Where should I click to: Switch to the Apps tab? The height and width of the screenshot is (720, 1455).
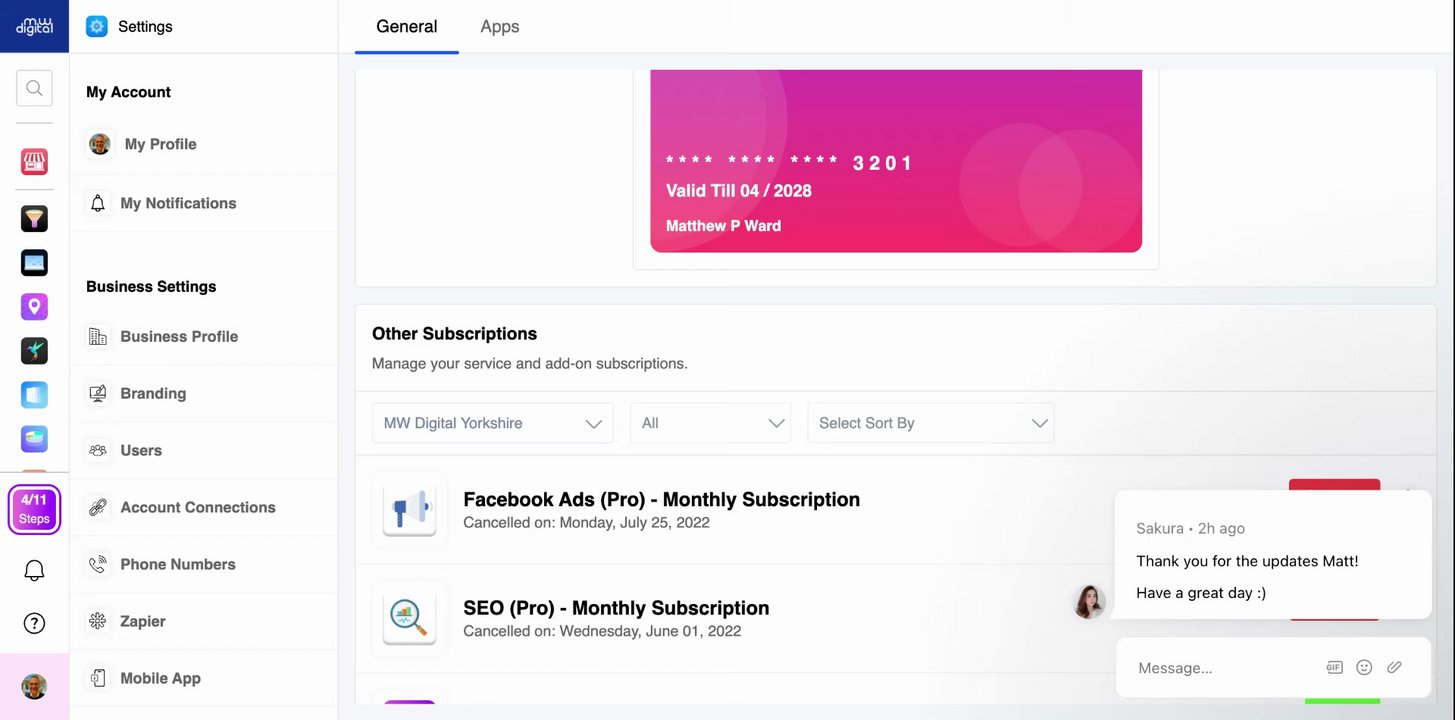[x=499, y=27]
